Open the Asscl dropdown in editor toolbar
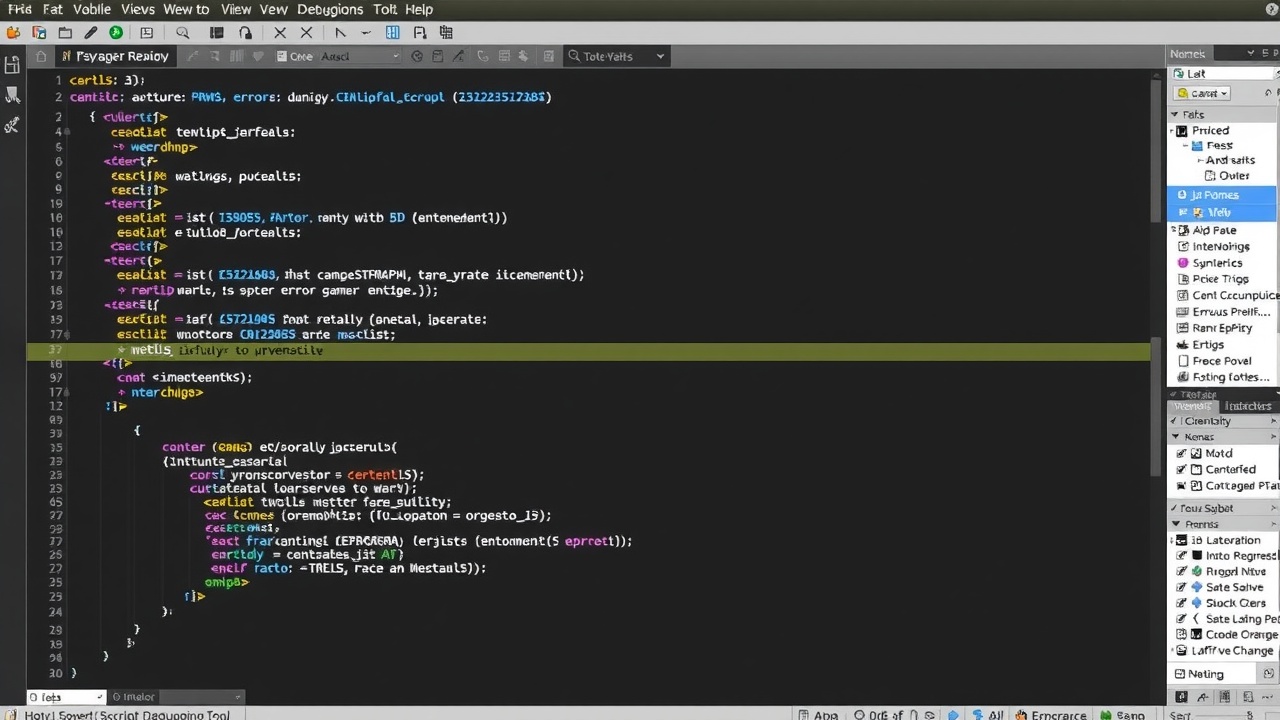 (x=360, y=57)
